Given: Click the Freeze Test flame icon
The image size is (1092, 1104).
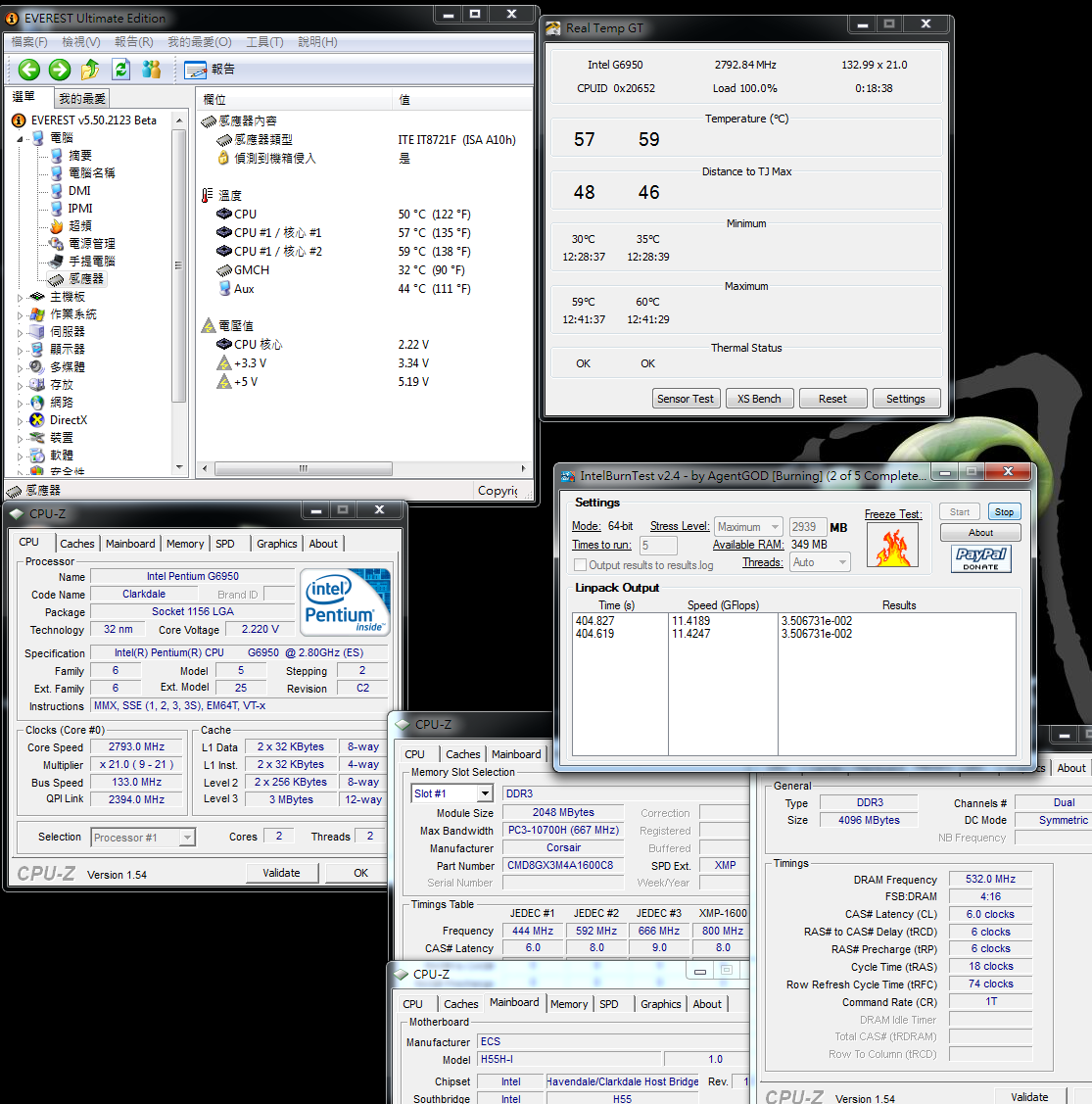Looking at the screenshot, I should click(x=892, y=545).
